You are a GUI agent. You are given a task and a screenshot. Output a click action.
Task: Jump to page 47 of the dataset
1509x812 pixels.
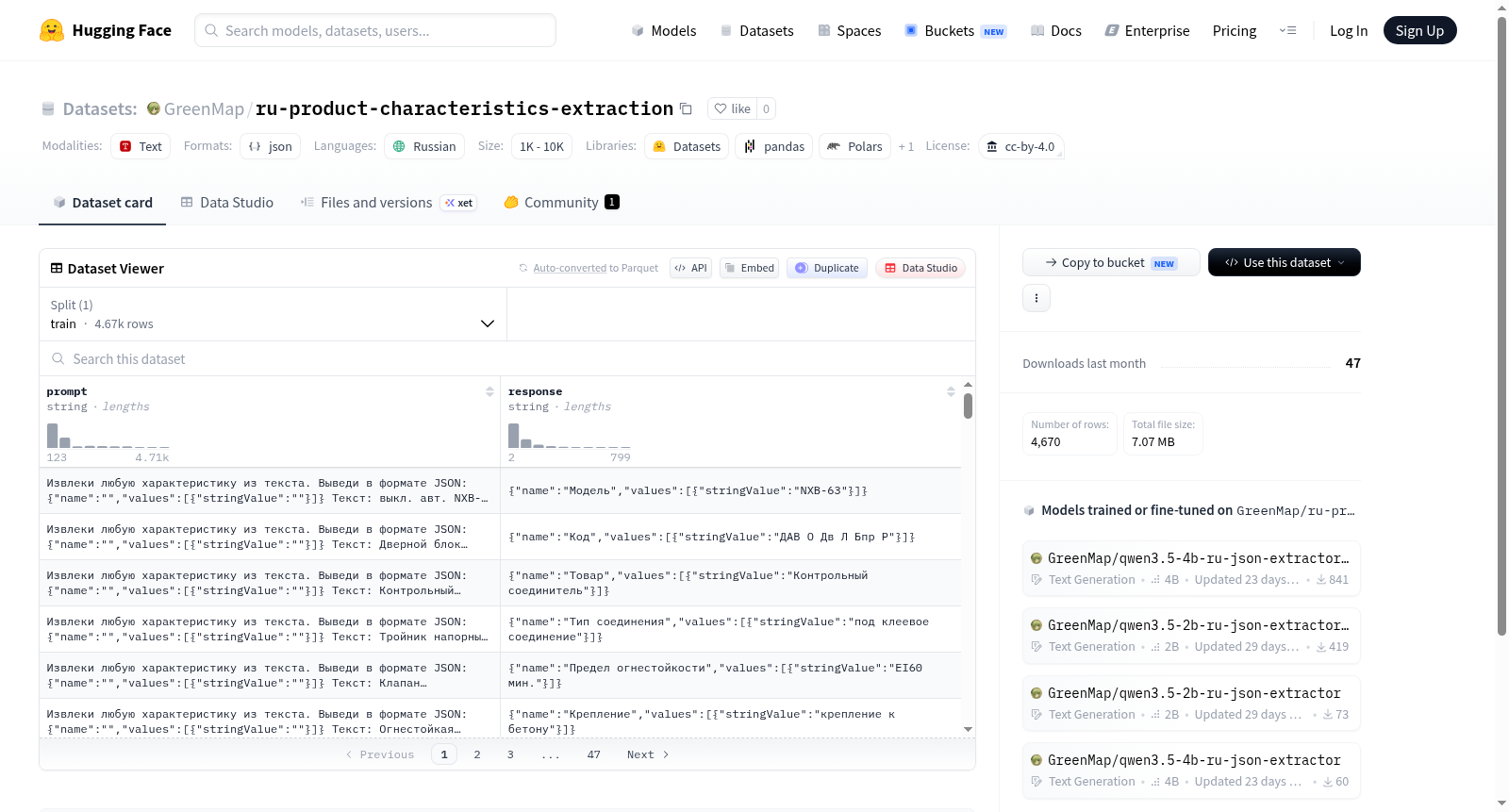tap(593, 754)
